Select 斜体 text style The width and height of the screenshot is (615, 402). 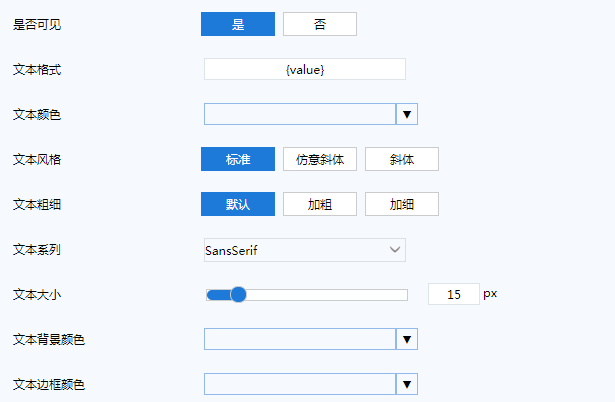(x=401, y=159)
